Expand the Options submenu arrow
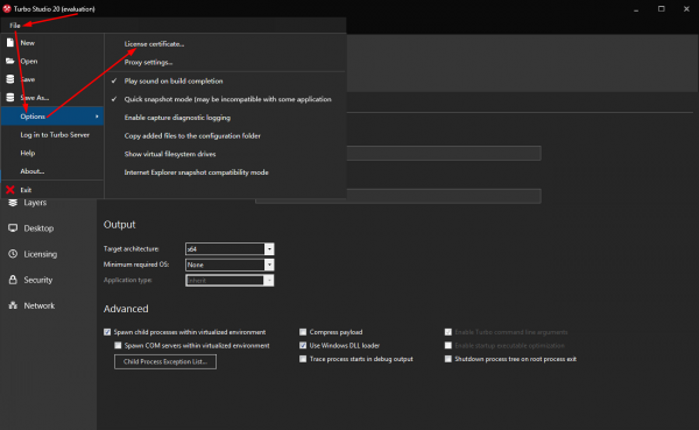699x430 pixels. 97,116
